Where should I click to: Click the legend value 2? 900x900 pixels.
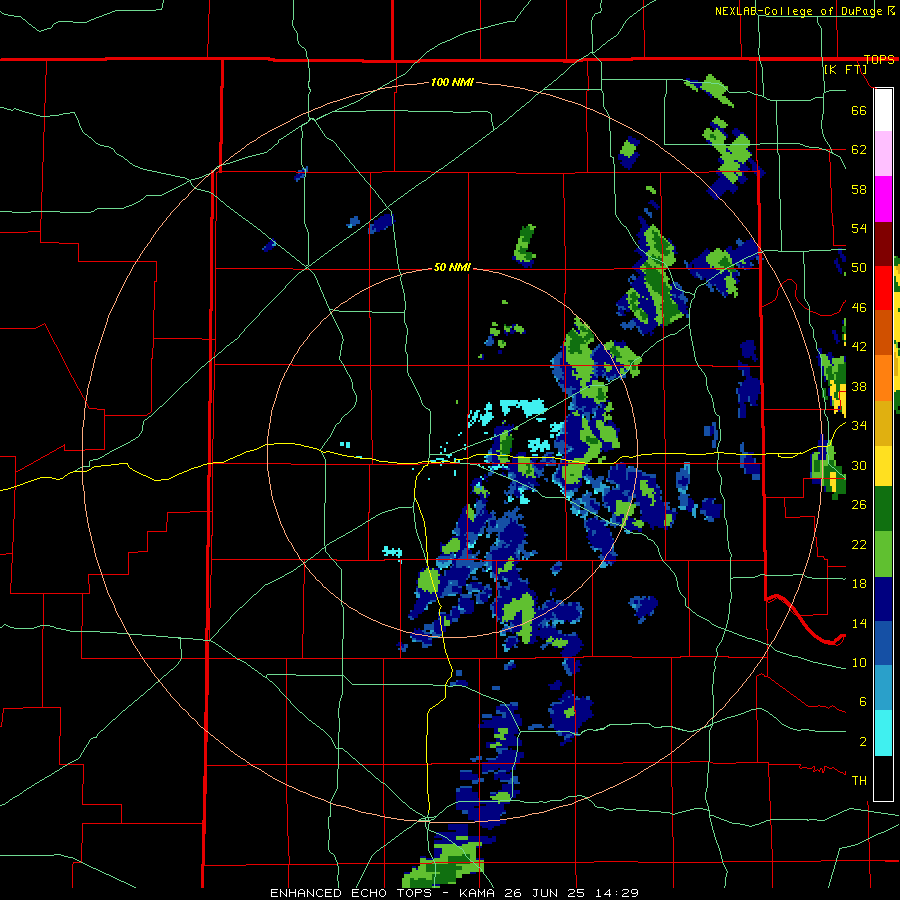point(863,742)
